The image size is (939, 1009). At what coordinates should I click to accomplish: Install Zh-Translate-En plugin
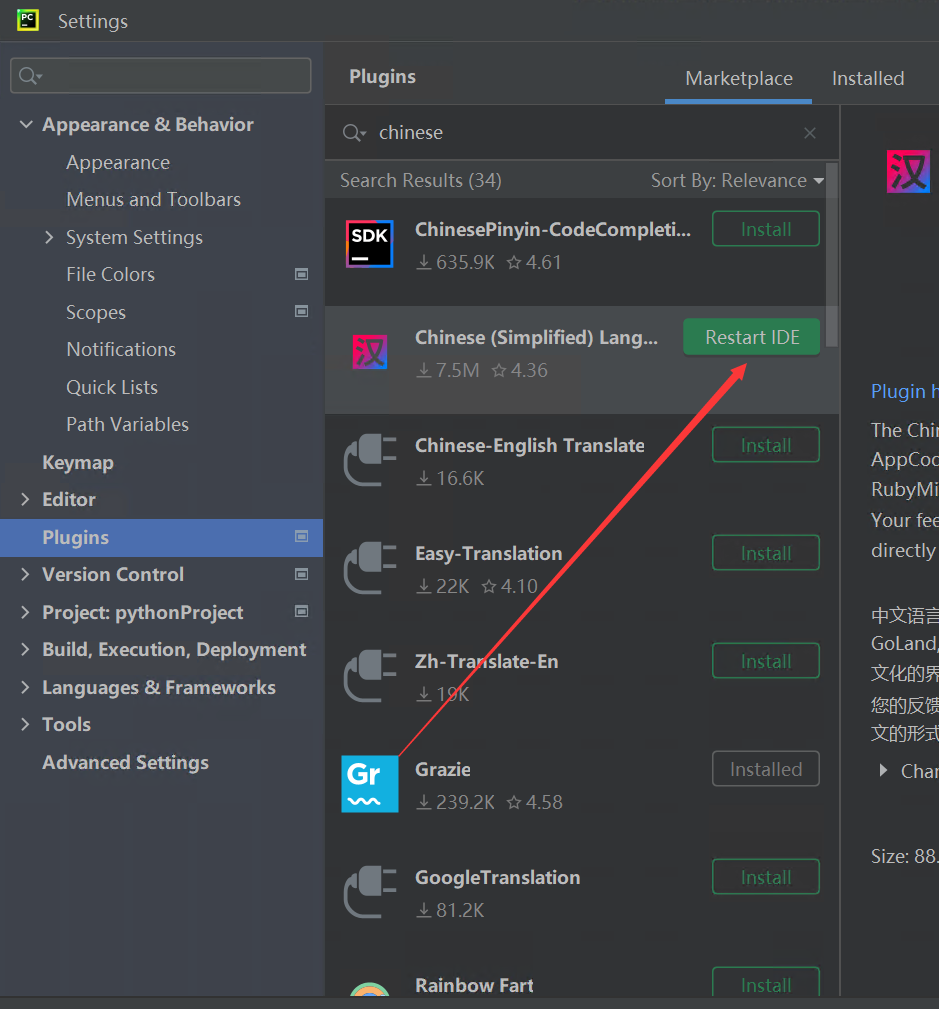tap(766, 661)
